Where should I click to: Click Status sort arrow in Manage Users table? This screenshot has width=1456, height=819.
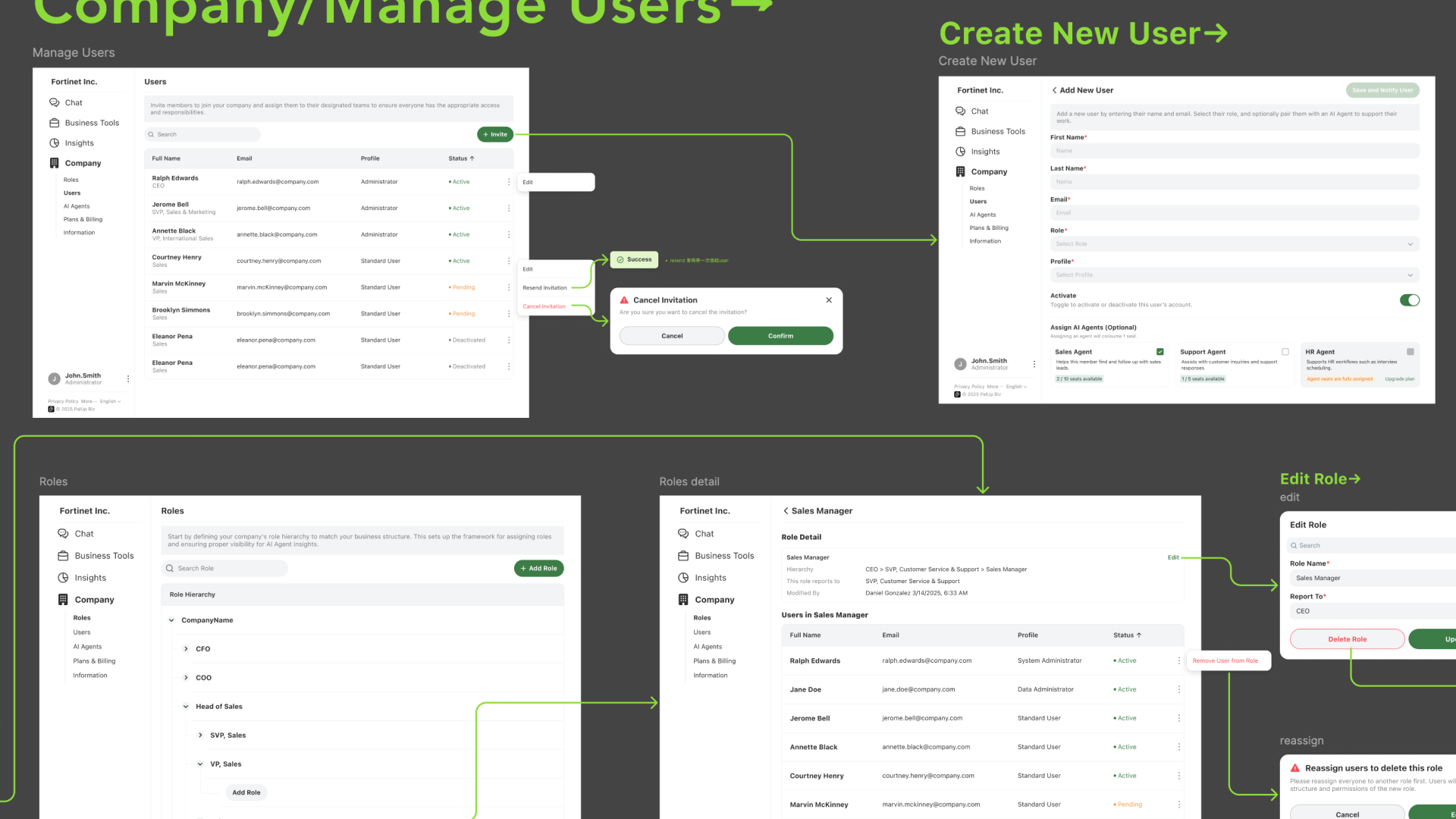[x=472, y=158]
